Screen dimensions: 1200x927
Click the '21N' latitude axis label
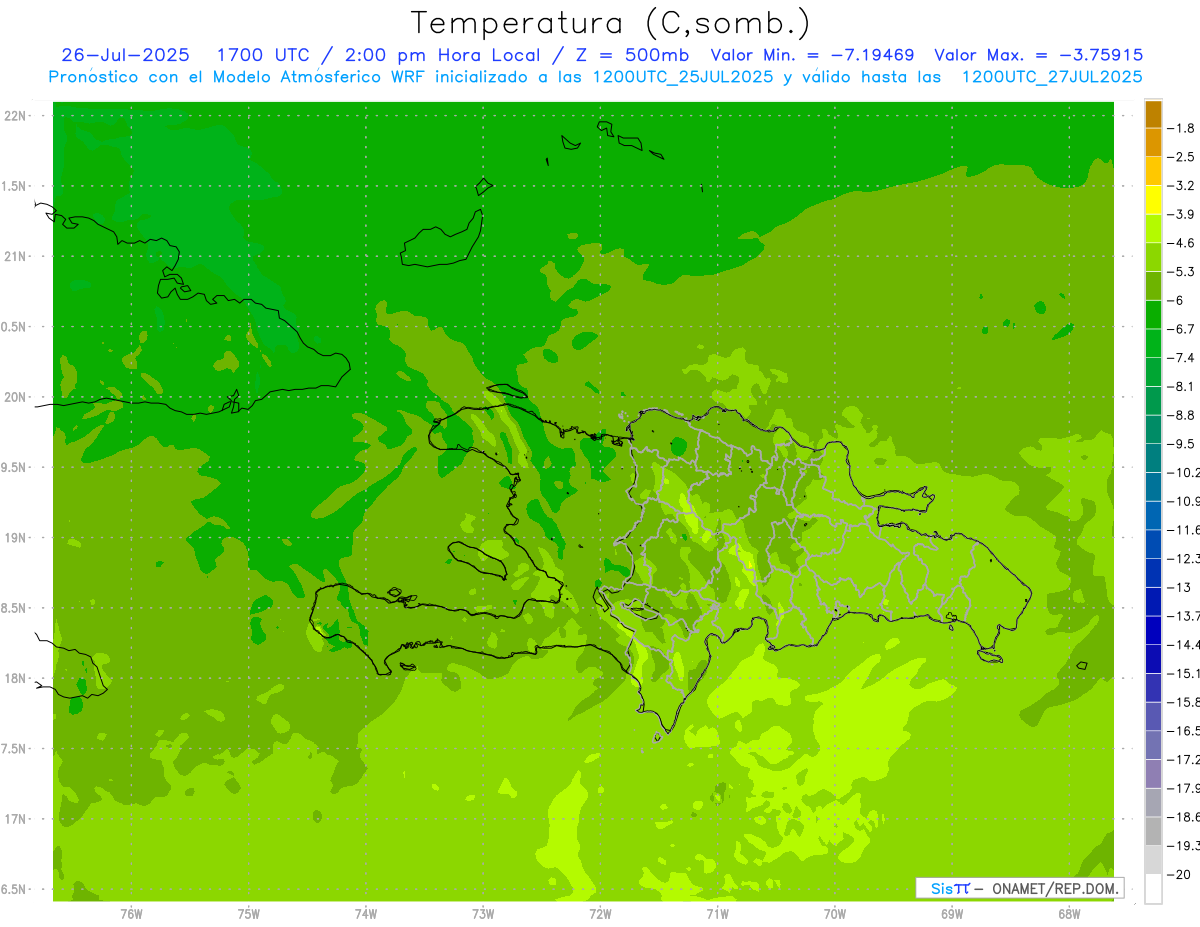coord(15,257)
